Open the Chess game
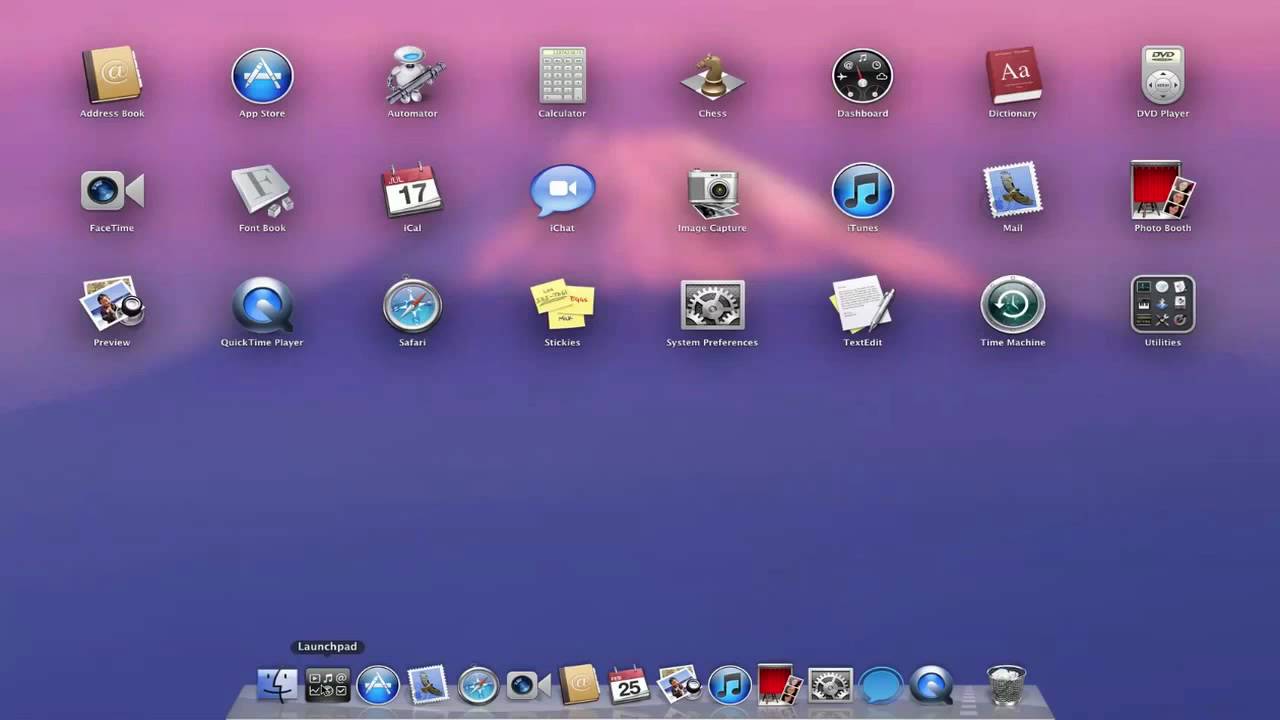Viewport: 1280px width, 720px height. [712, 76]
